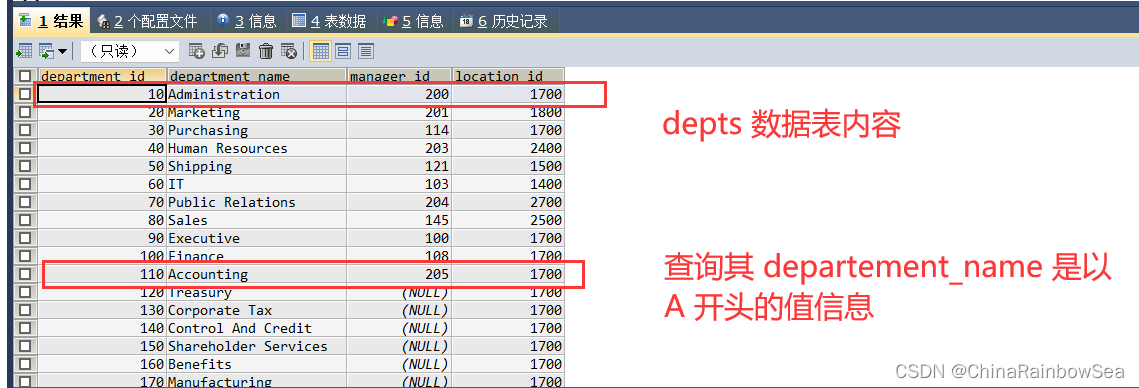
Task: Sort by location_id column header
Action: [x=508, y=76]
